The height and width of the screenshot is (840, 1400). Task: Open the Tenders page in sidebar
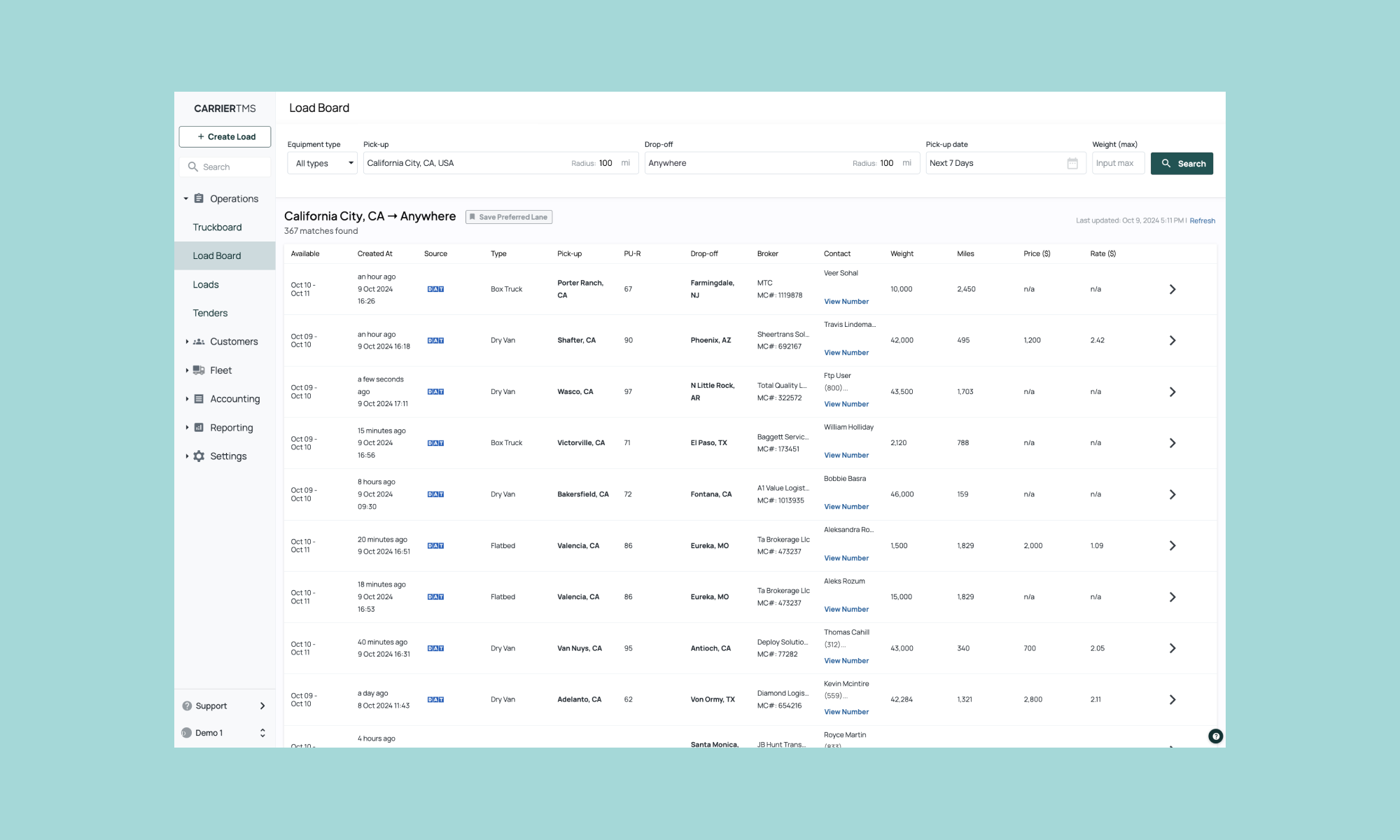(x=210, y=313)
